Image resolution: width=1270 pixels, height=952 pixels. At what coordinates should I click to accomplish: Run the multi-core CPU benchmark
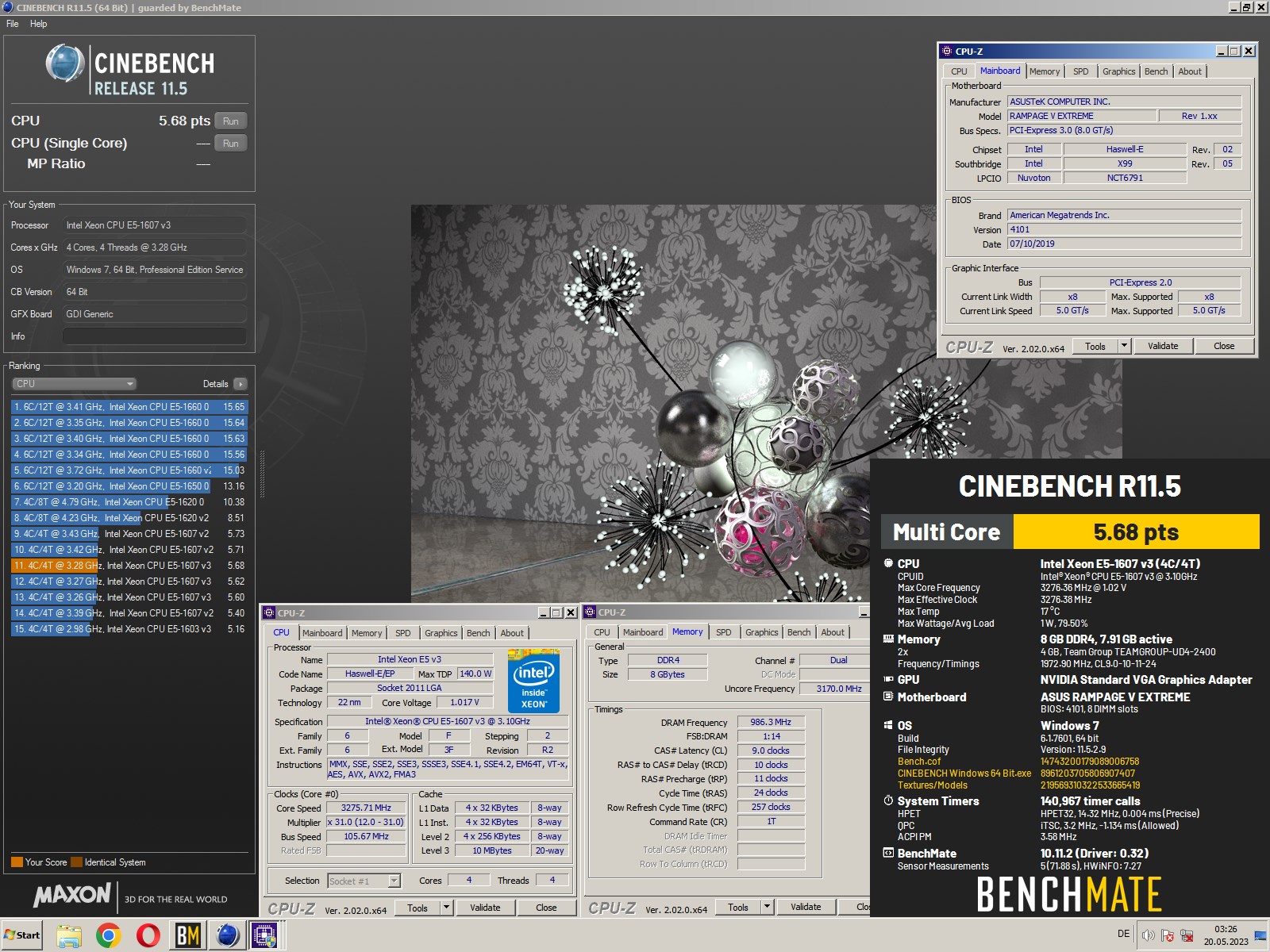tap(230, 121)
